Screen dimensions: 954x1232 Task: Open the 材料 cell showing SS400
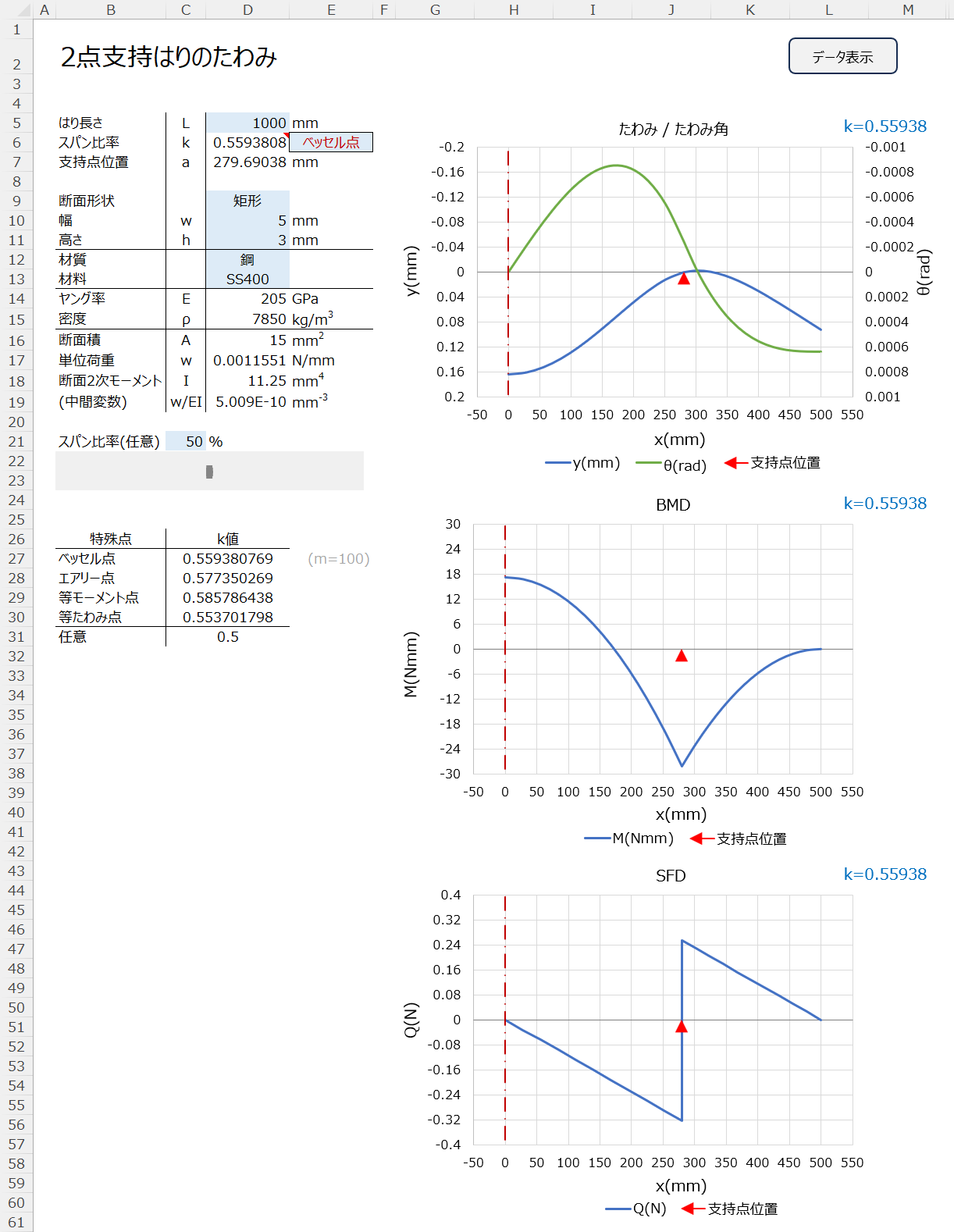coord(247,279)
